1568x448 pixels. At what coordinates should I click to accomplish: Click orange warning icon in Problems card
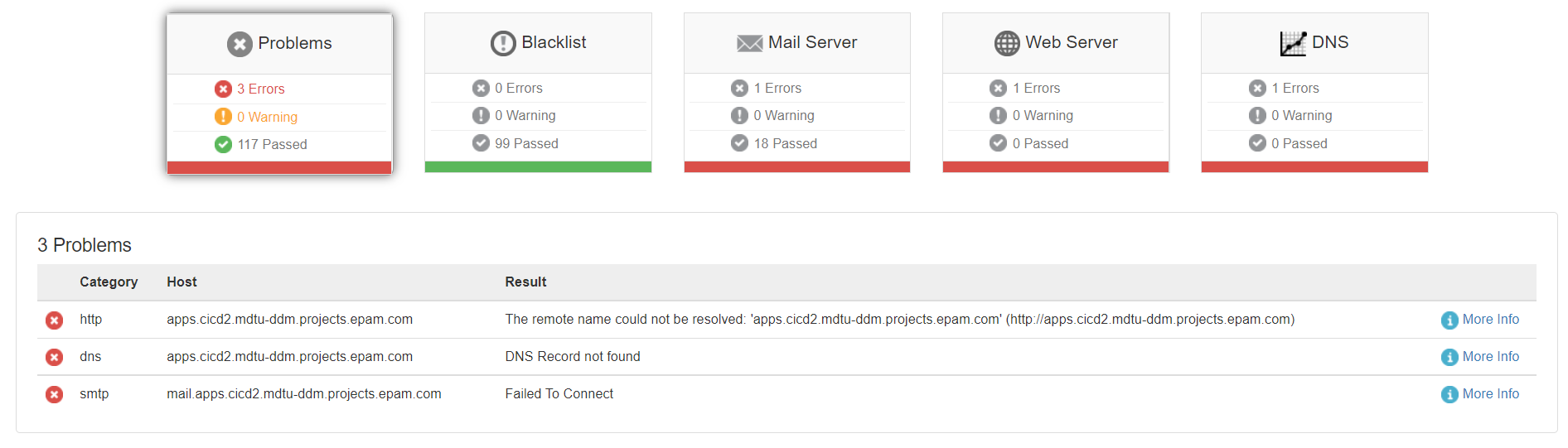point(223,117)
